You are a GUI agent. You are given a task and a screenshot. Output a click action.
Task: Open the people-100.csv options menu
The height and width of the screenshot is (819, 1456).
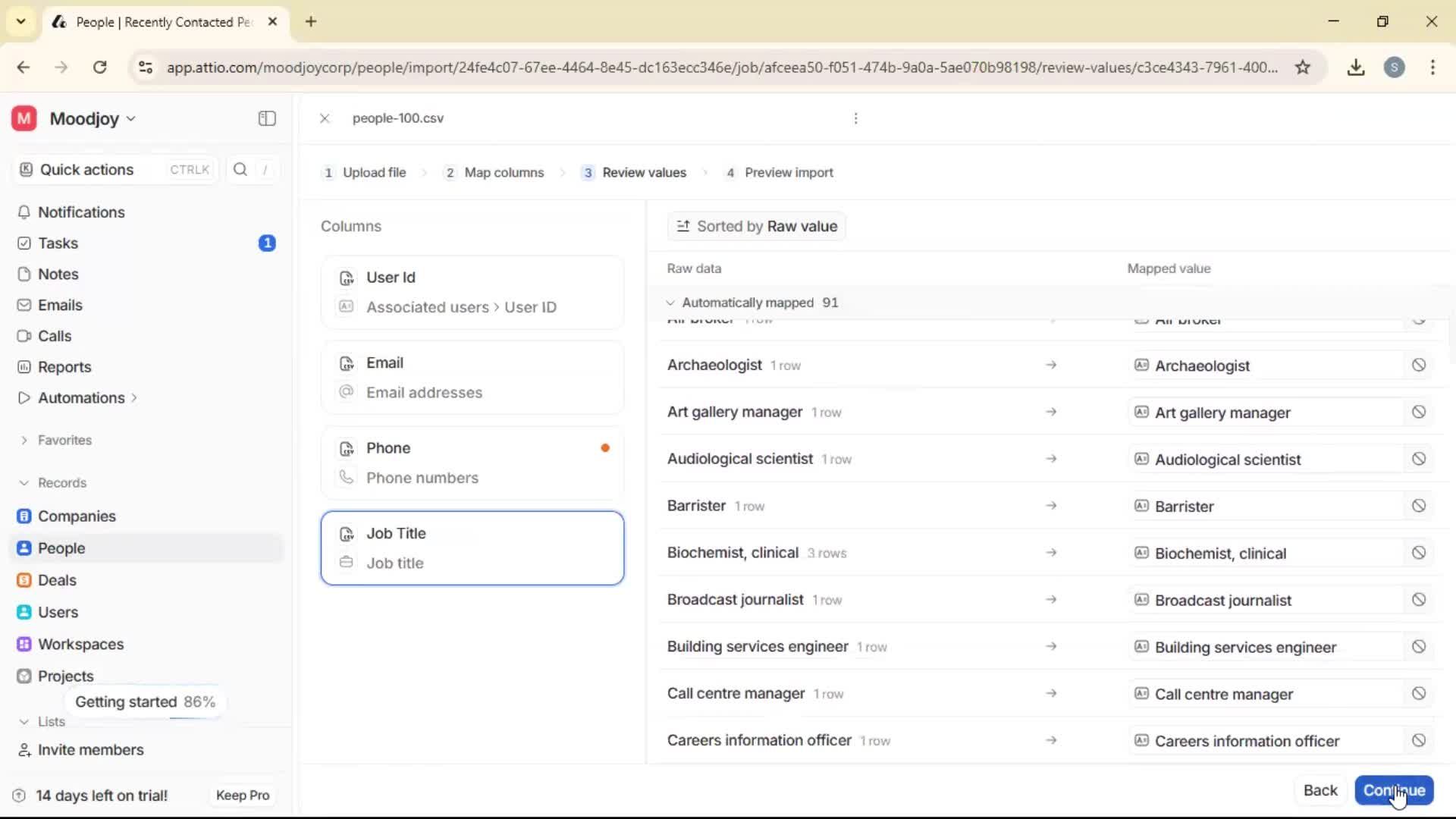click(x=855, y=118)
